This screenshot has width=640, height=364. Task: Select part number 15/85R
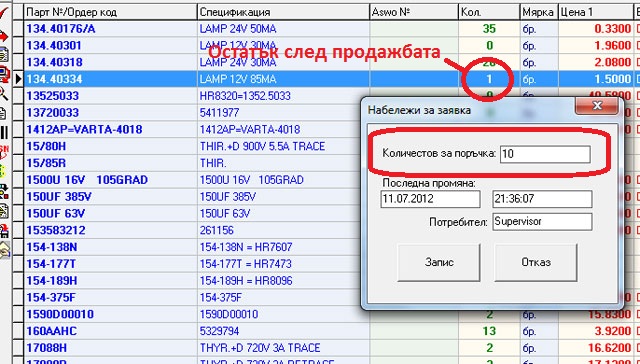[46, 163]
